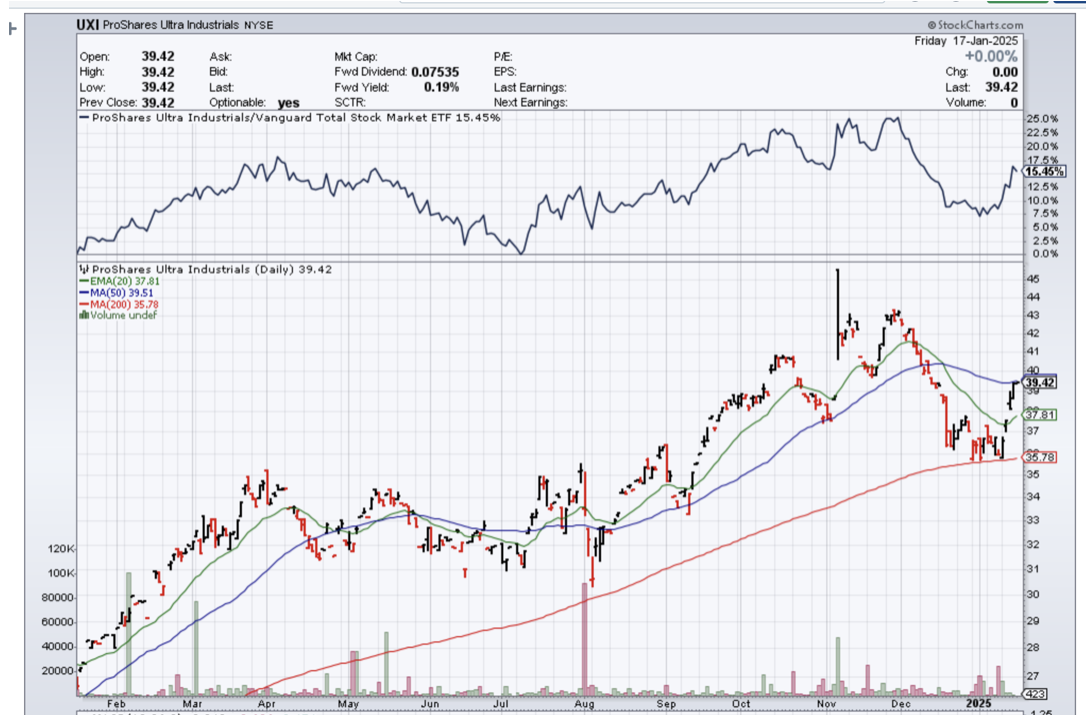Click the blue MA(50) legend line marker
1086x722 pixels.
[84, 293]
